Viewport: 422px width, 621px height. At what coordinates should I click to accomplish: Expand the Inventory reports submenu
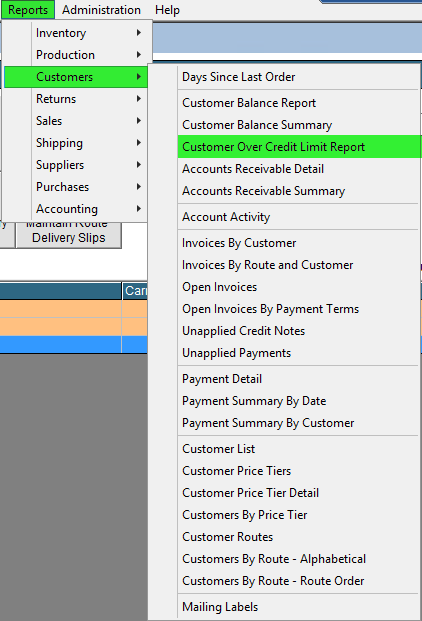(75, 33)
